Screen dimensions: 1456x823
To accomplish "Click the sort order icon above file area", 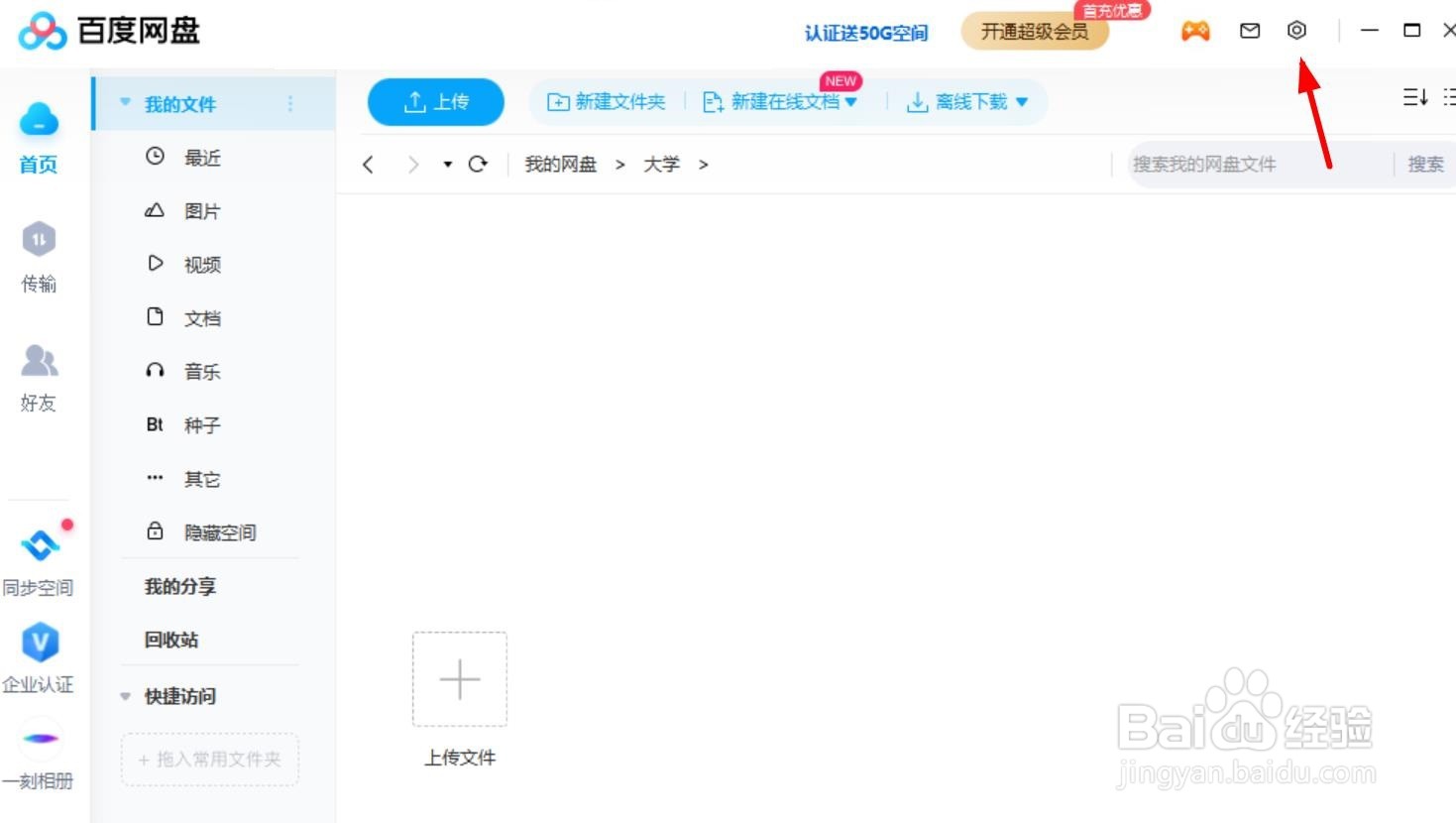I will (x=1415, y=96).
